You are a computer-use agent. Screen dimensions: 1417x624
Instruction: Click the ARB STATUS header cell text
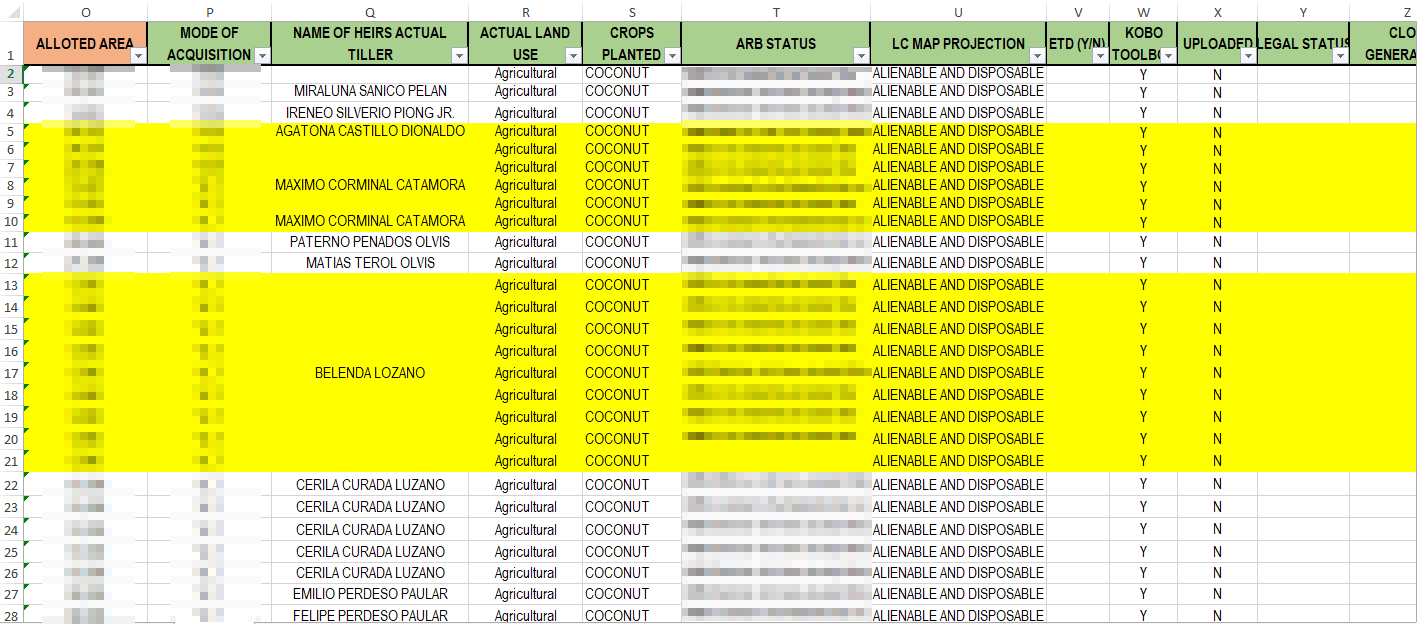[775, 44]
